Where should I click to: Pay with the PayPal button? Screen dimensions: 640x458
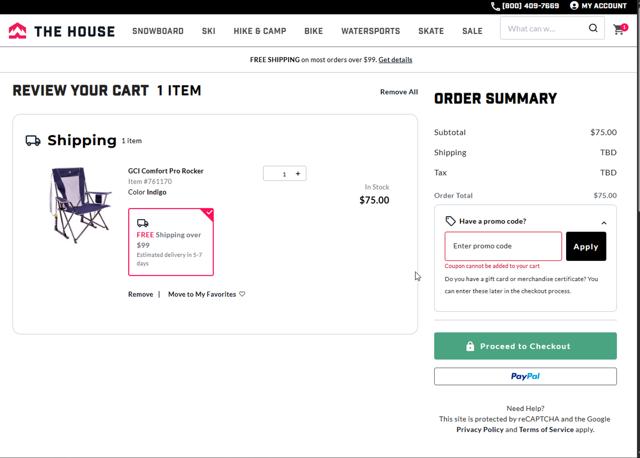525,376
